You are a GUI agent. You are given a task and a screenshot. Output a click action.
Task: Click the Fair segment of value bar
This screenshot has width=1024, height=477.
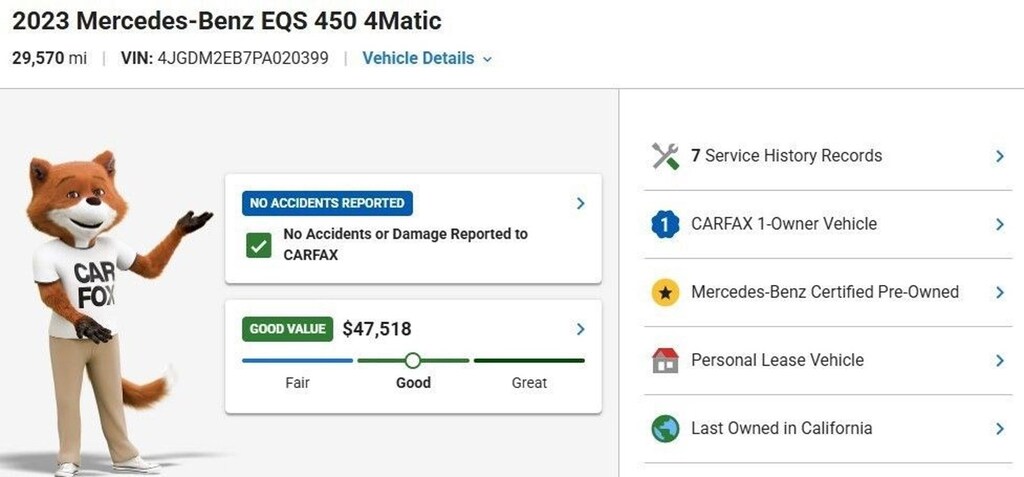297,361
